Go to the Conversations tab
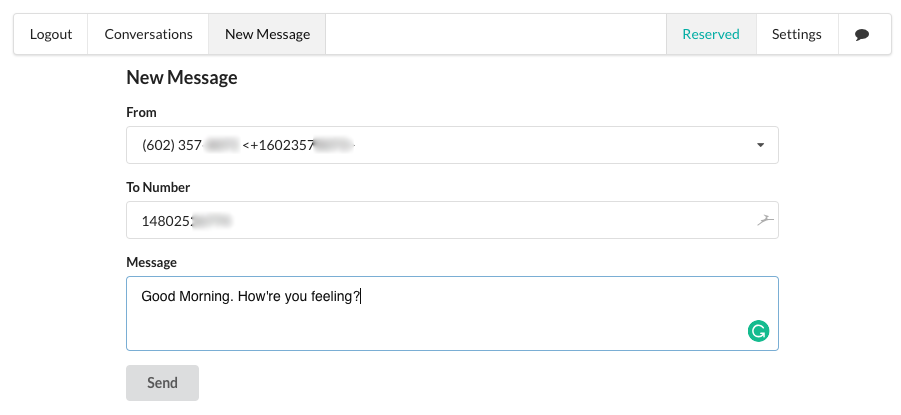 tap(148, 34)
